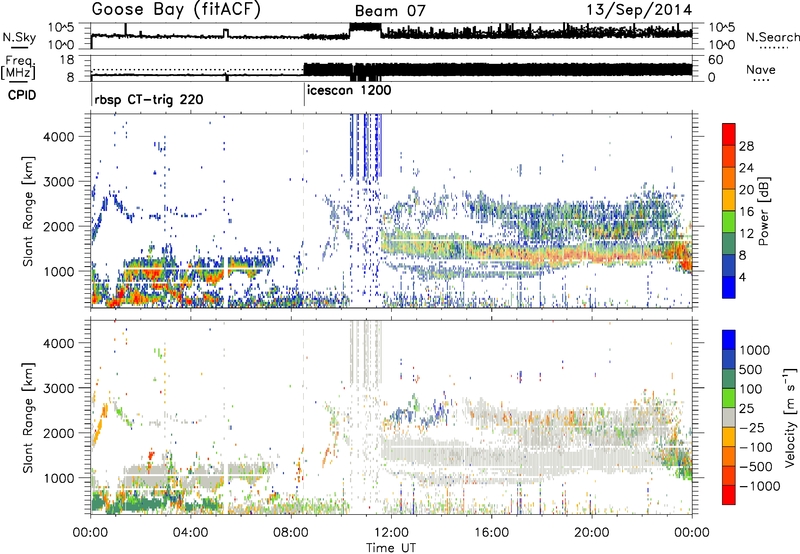
Task: Click the blue top of Velocity color bar
Action: [x=729, y=340]
